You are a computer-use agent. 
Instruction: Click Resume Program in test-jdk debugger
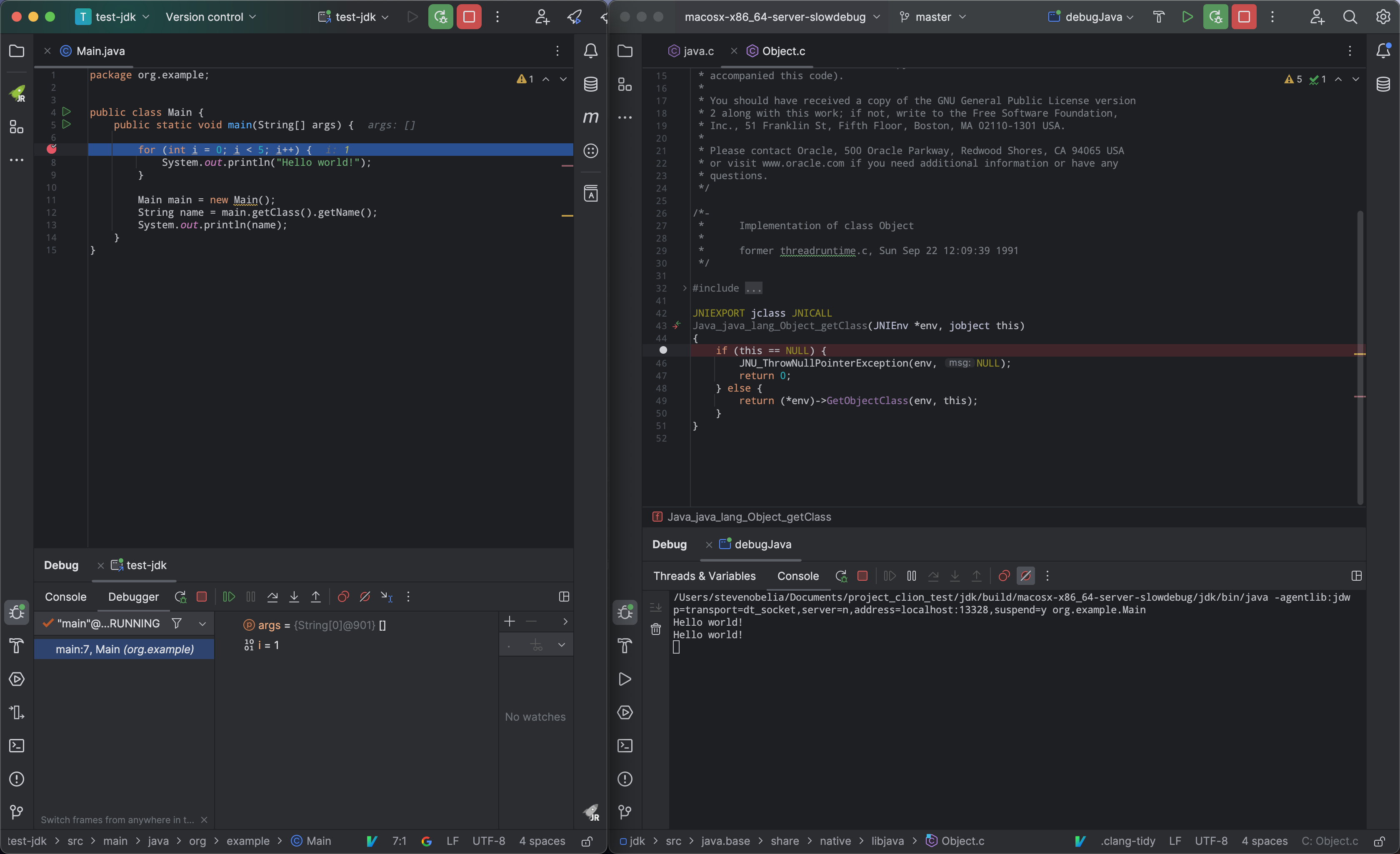[x=229, y=597]
